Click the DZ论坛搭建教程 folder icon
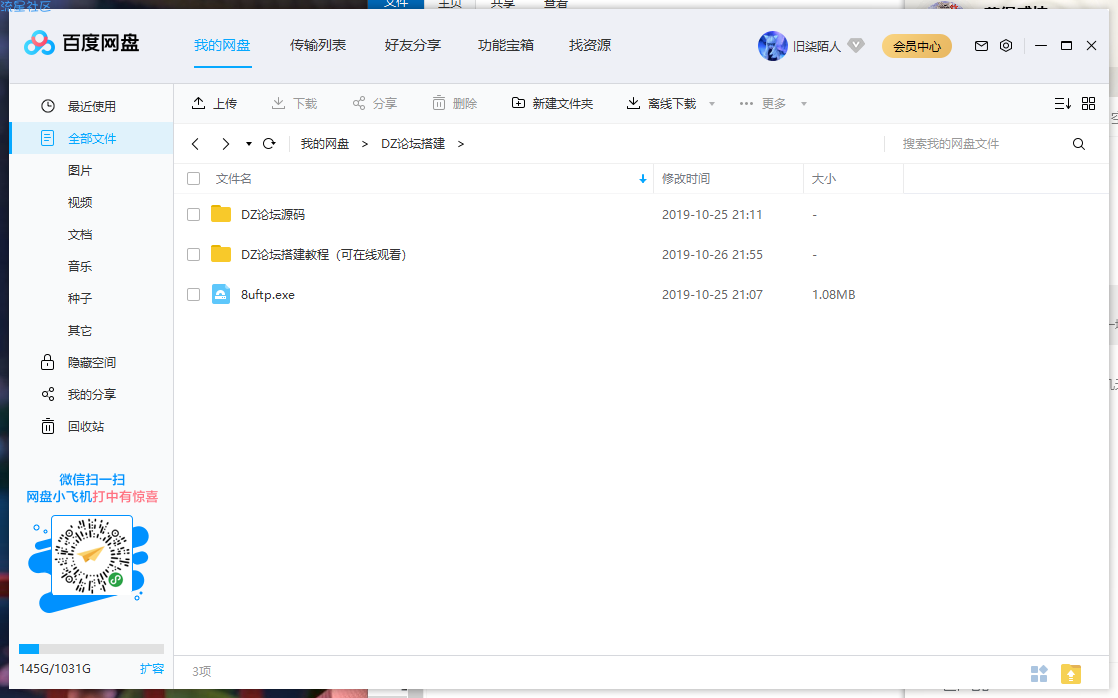 click(221, 254)
